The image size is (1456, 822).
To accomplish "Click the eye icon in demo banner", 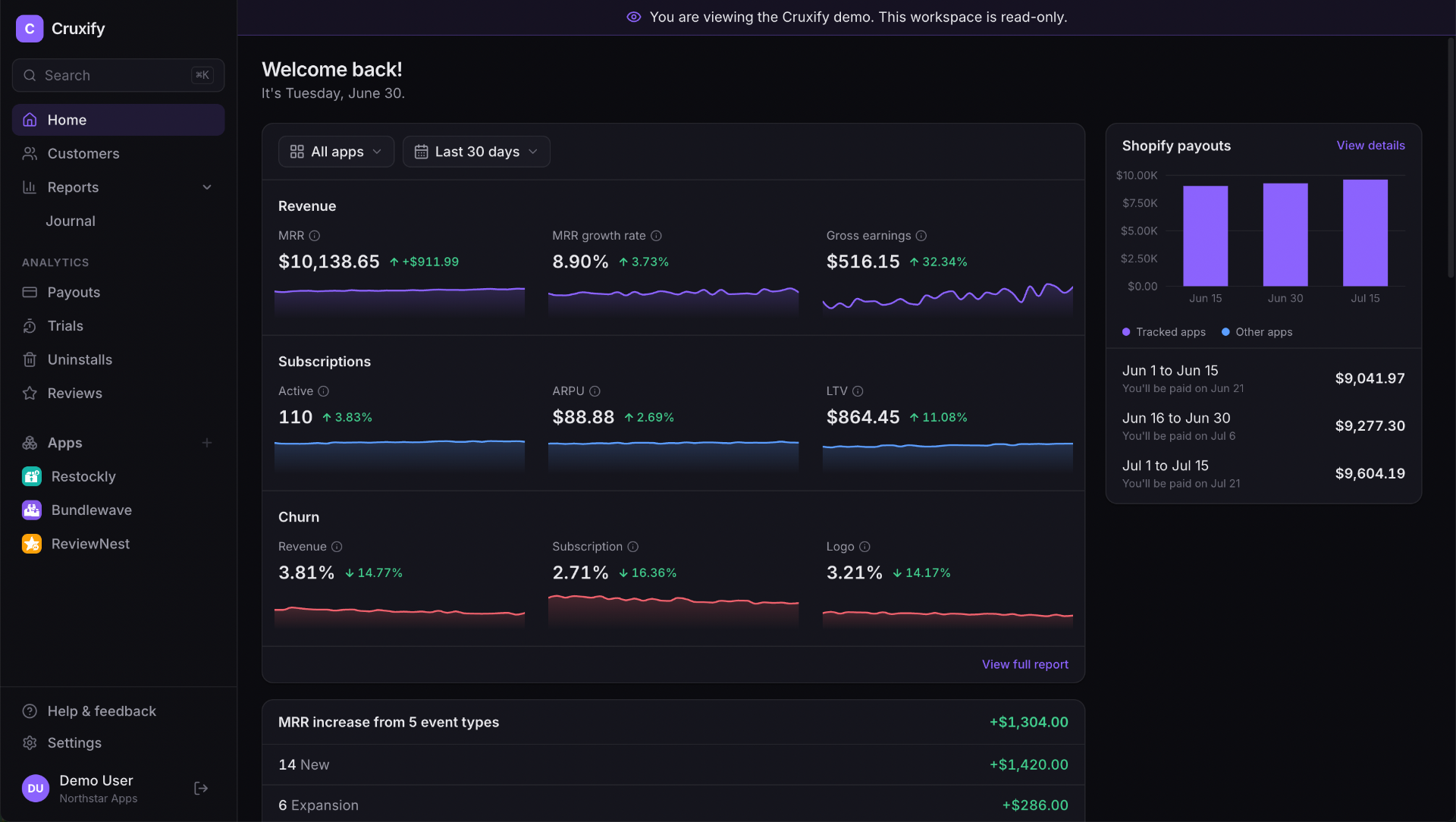I will (634, 17).
